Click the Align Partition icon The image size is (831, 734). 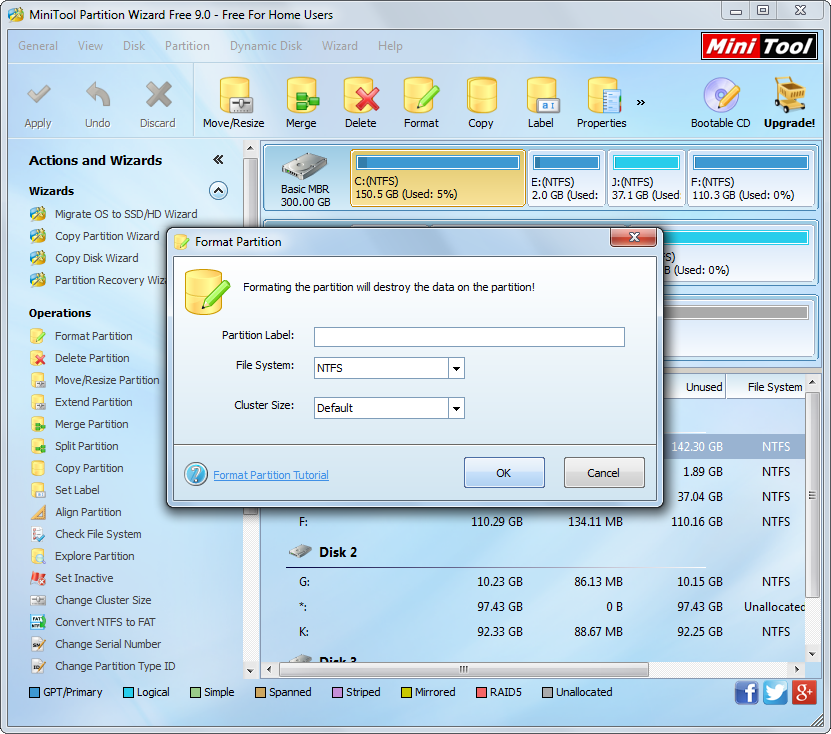(38, 512)
